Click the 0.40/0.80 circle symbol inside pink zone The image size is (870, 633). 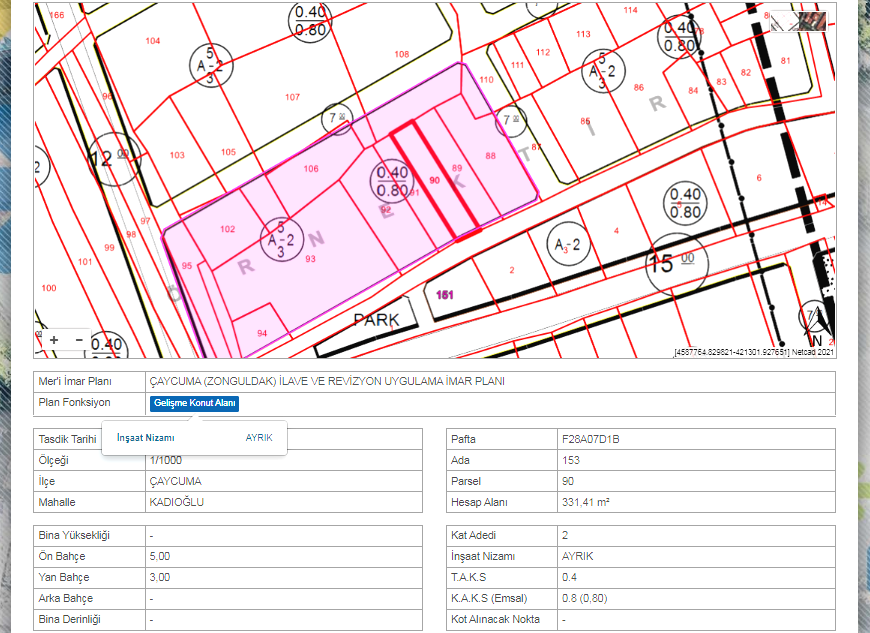coord(390,182)
